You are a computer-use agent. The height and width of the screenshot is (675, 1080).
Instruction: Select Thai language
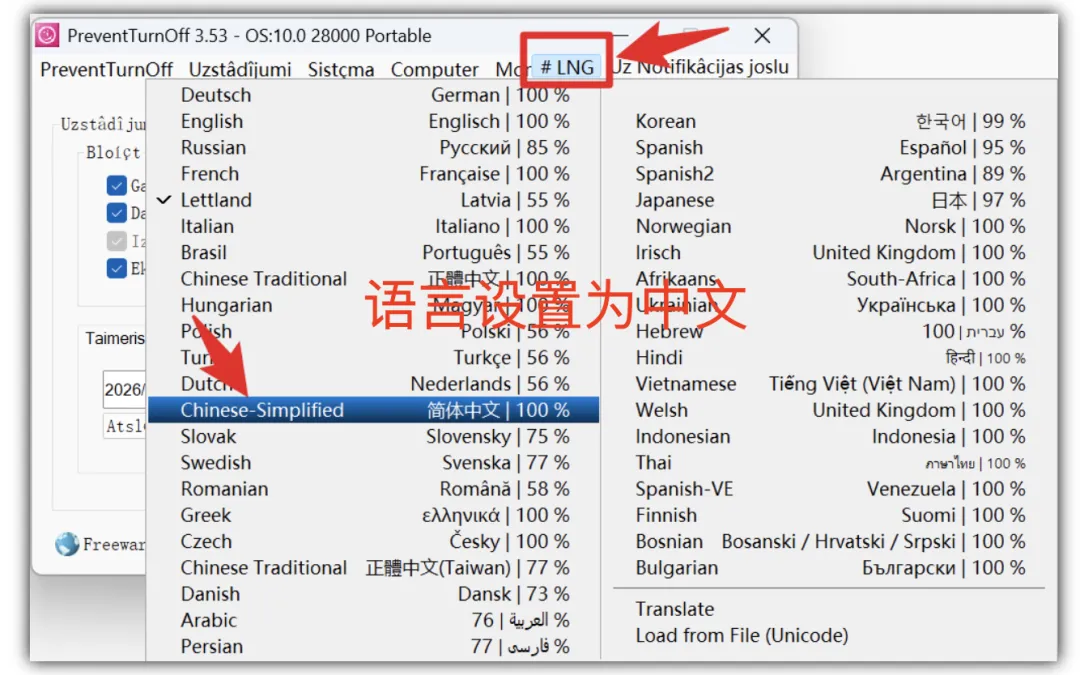[x=829, y=462]
